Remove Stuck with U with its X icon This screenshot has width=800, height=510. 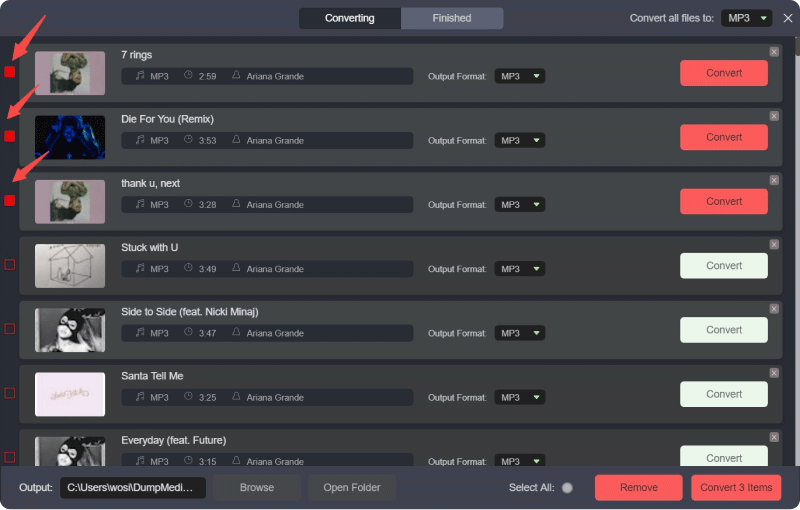pyautogui.click(x=774, y=245)
